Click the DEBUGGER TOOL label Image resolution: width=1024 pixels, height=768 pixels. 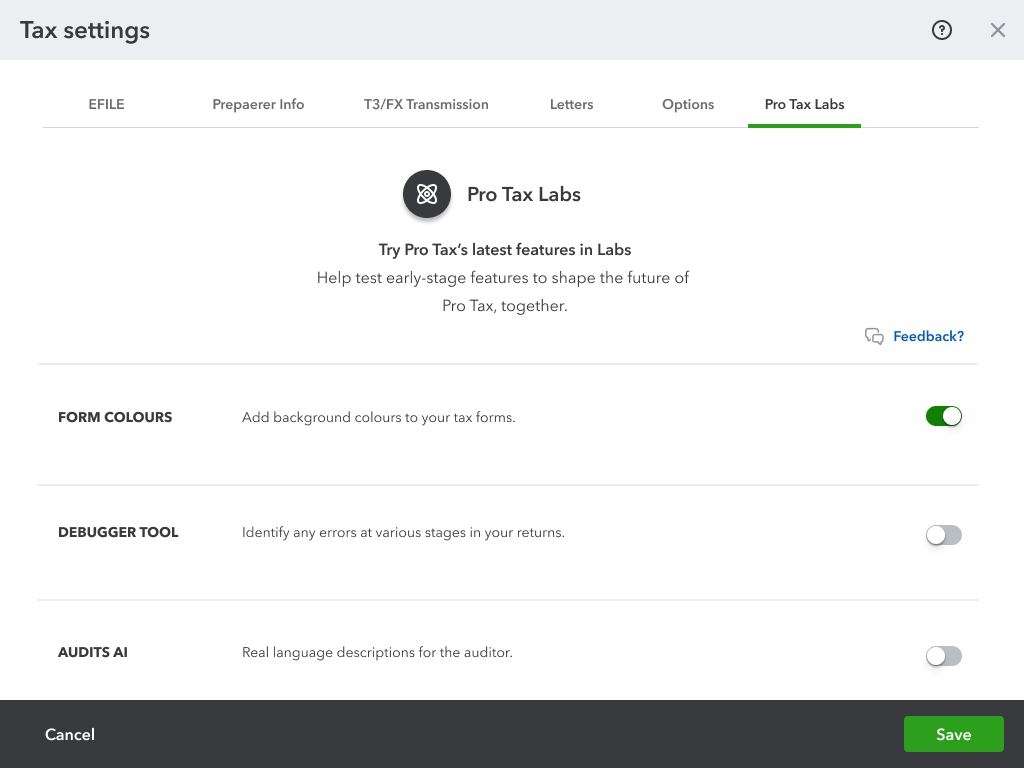[x=118, y=532]
